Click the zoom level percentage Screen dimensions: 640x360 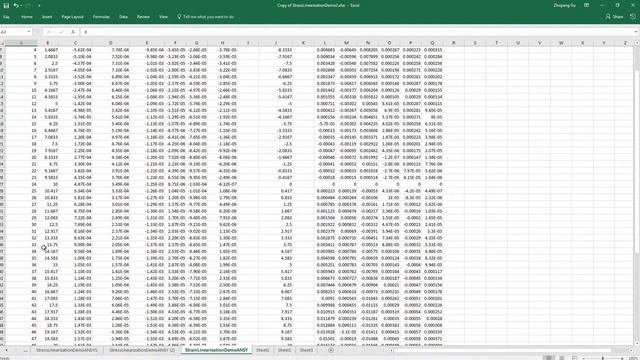(x=632, y=358)
